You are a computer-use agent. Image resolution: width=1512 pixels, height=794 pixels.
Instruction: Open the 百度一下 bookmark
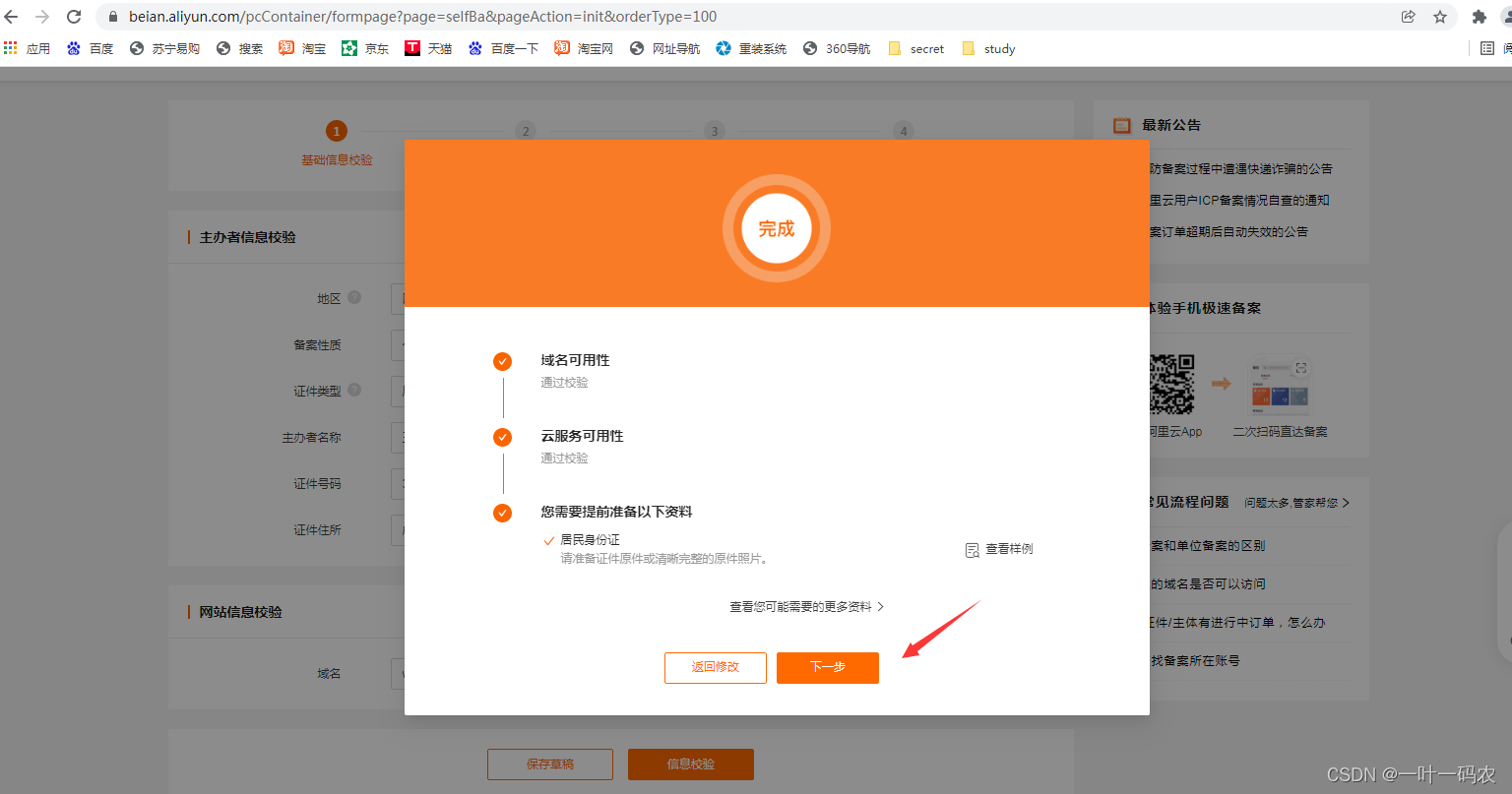click(503, 48)
